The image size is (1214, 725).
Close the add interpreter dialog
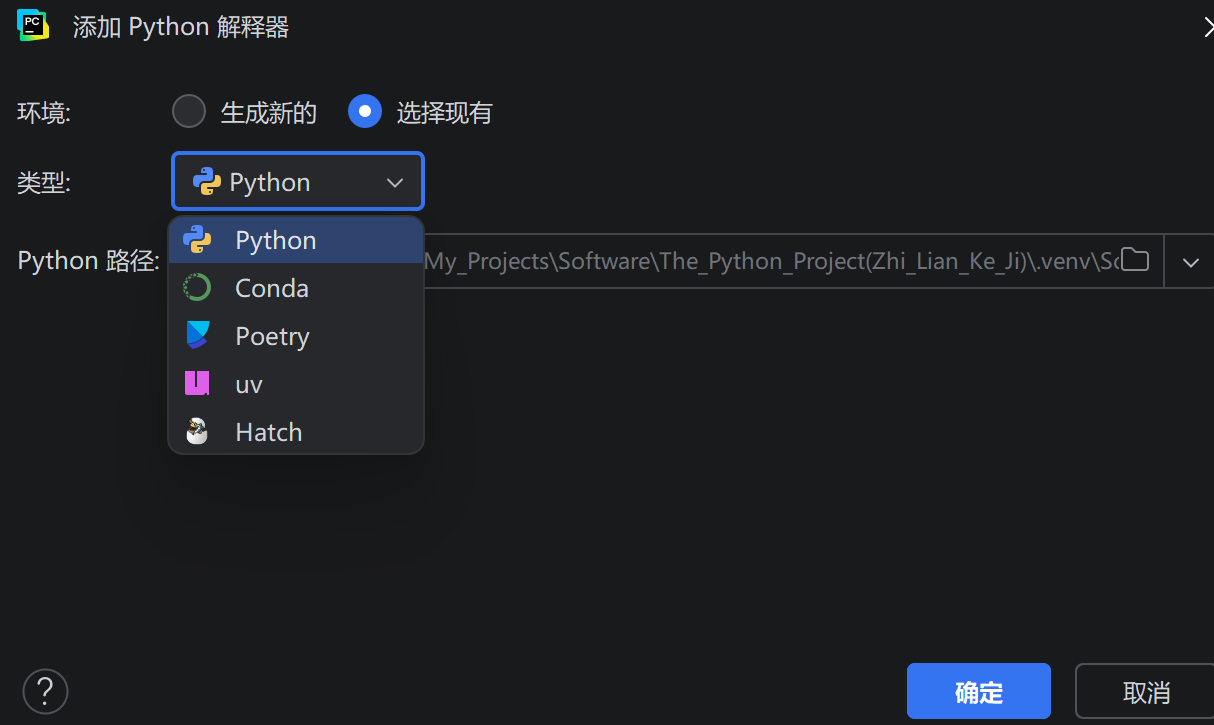point(1208,27)
